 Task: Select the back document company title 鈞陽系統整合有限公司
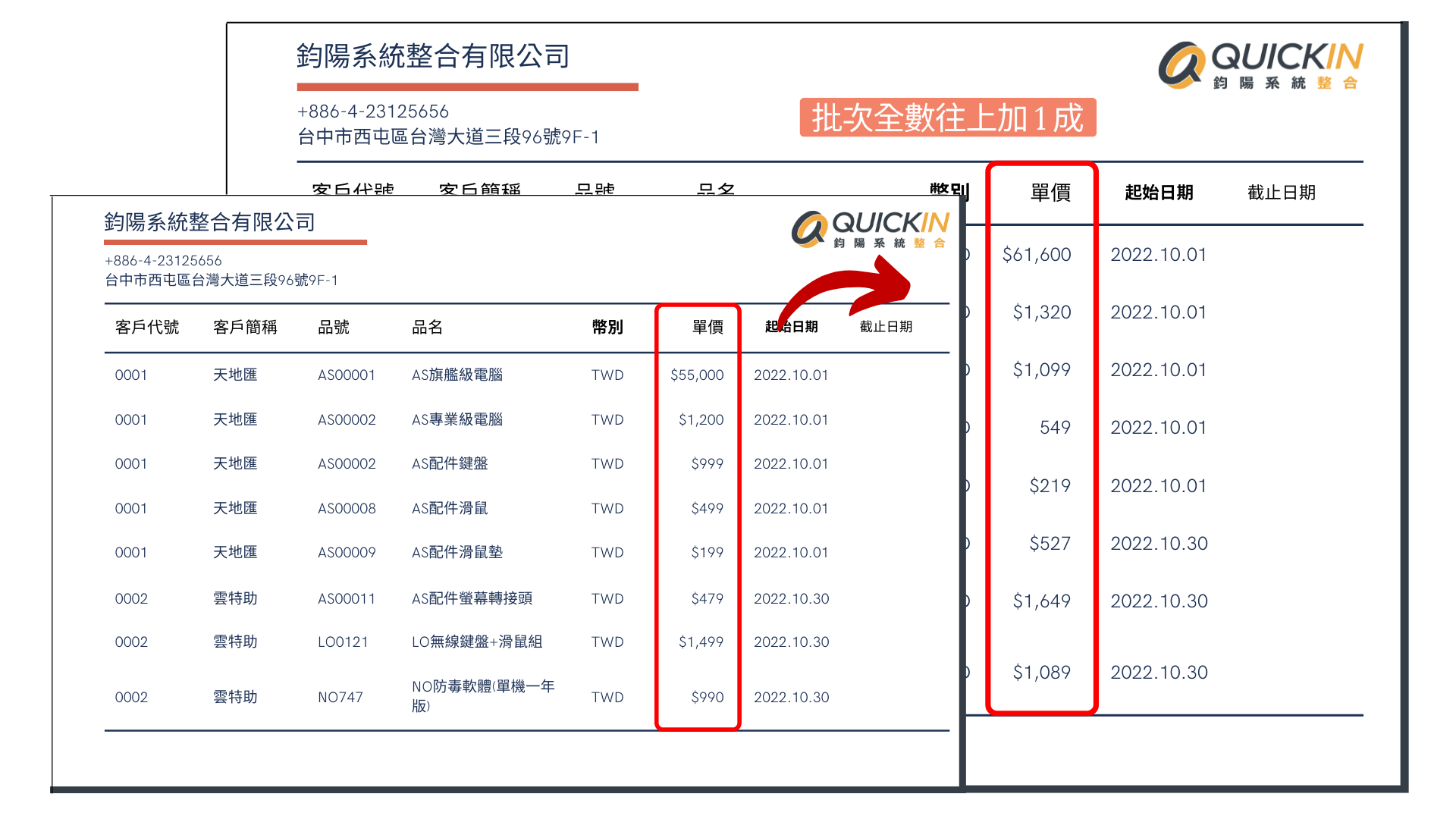click(x=433, y=56)
